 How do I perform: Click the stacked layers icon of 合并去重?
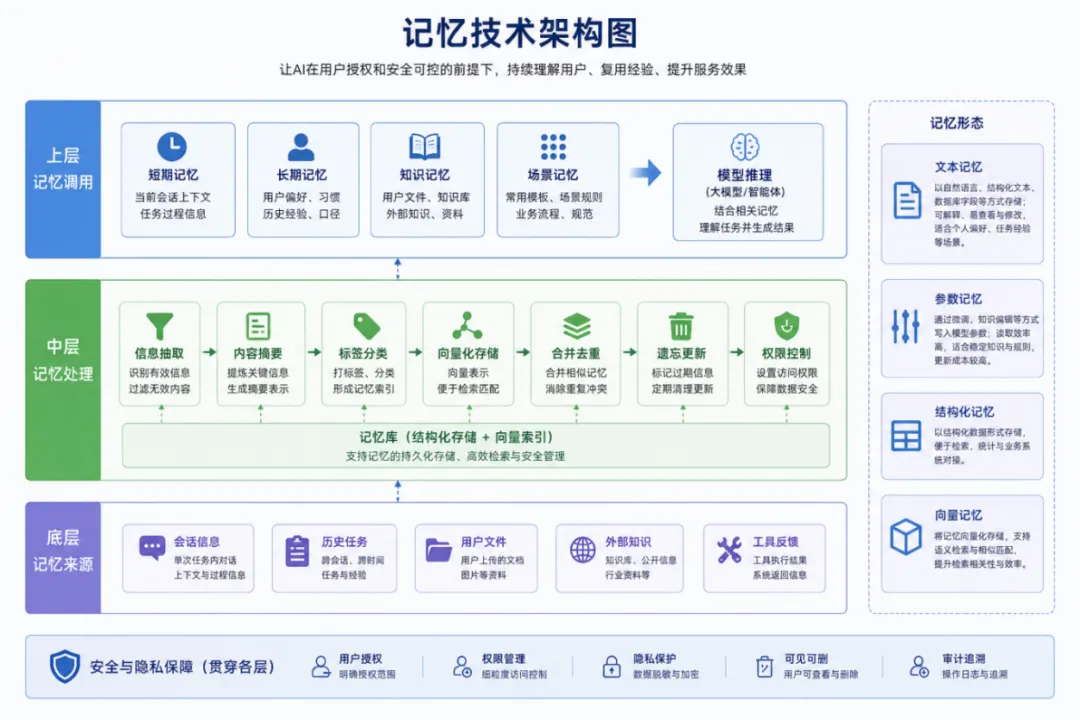(577, 326)
